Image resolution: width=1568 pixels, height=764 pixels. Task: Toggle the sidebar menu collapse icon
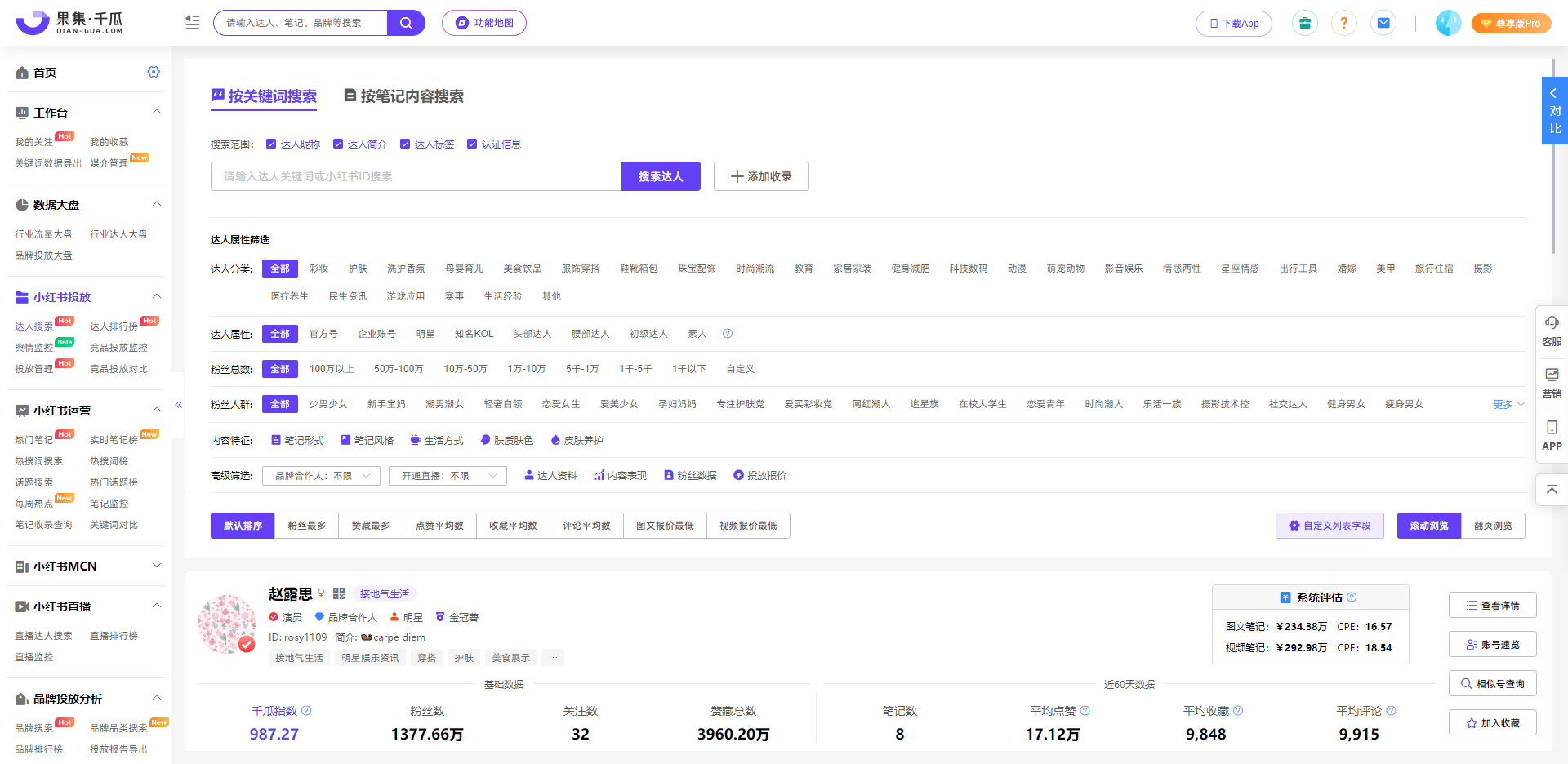pyautogui.click(x=193, y=23)
